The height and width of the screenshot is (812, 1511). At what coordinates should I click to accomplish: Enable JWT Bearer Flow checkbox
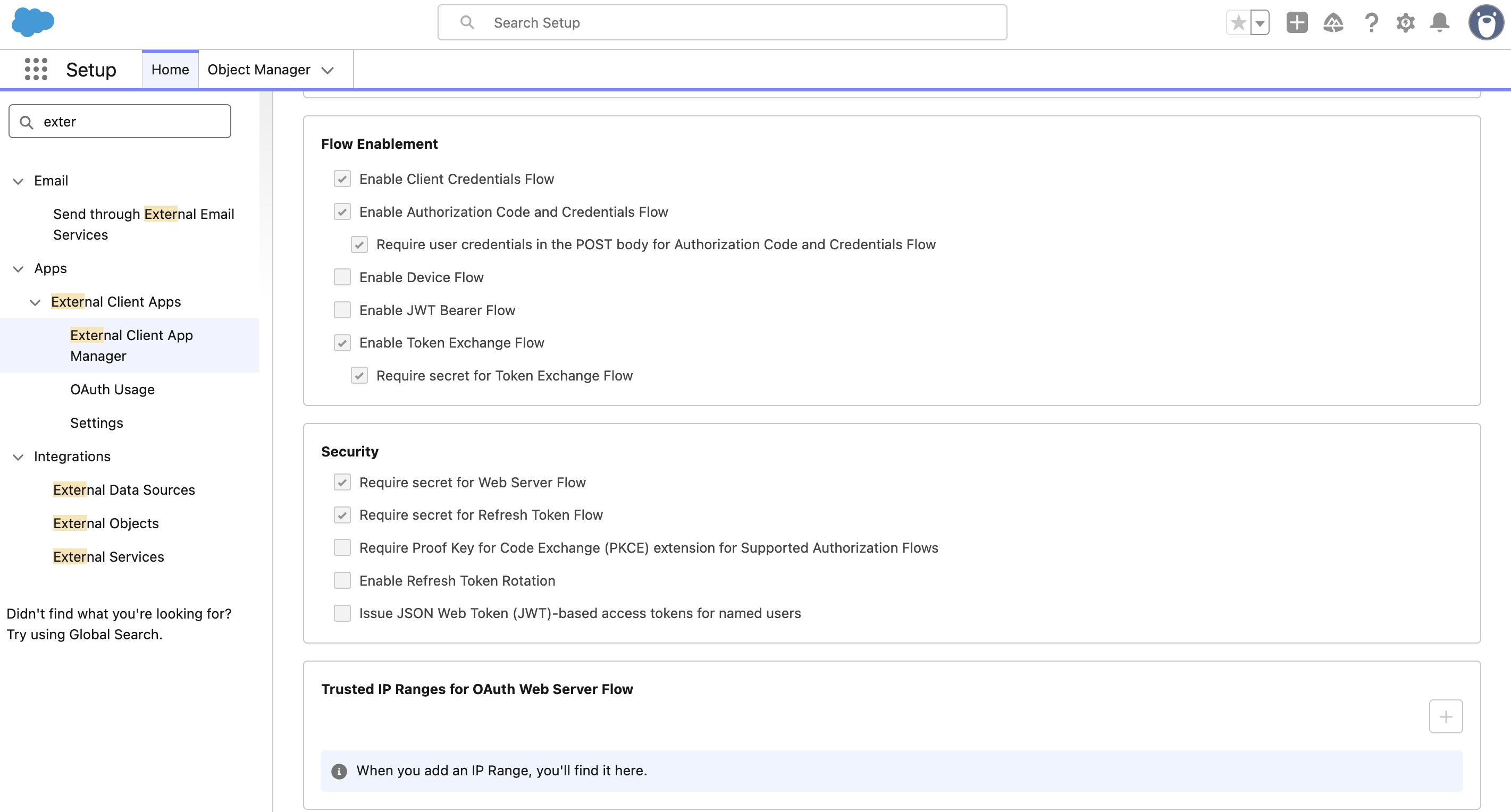click(x=342, y=310)
